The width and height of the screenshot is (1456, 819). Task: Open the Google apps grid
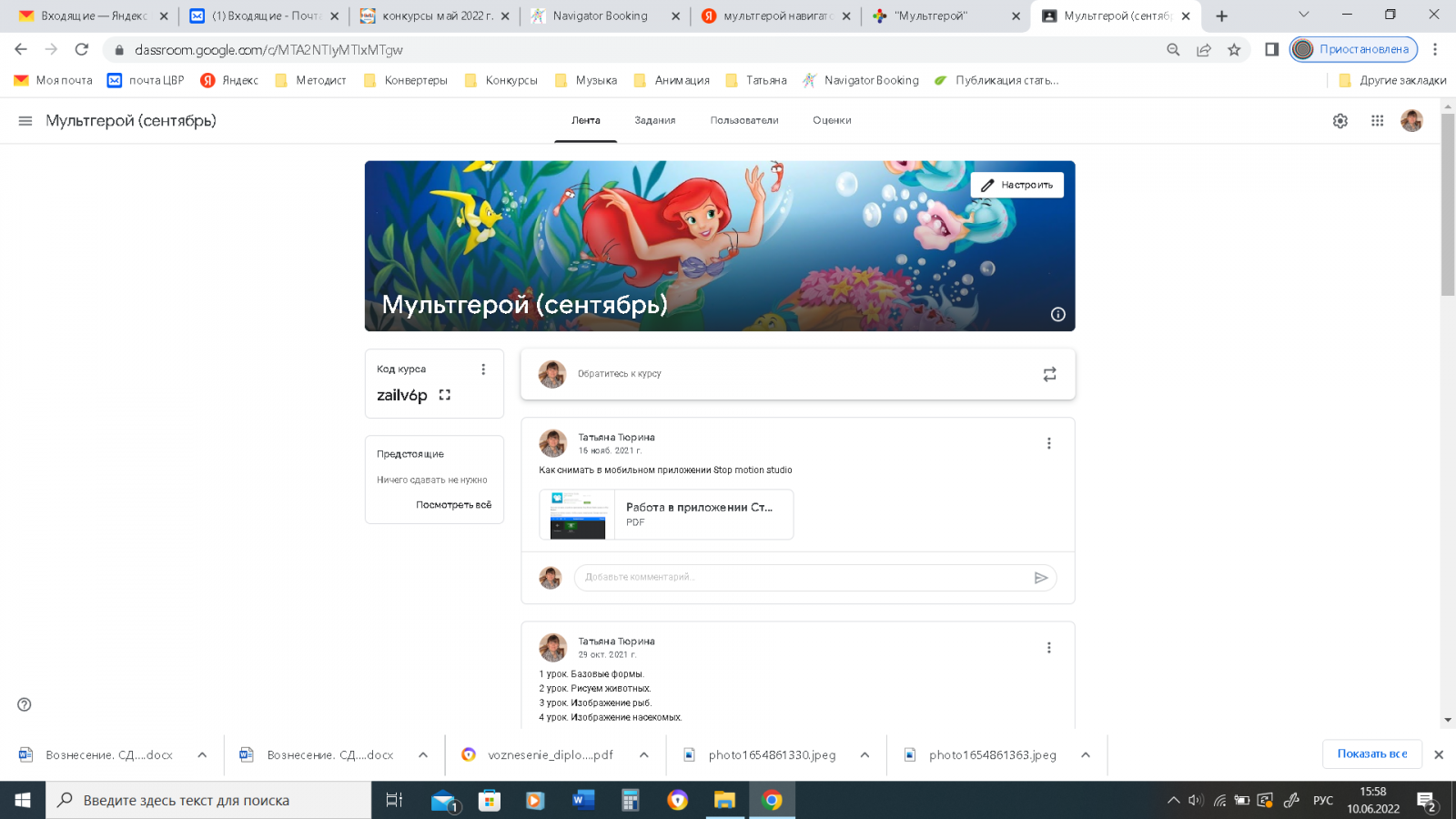pyautogui.click(x=1377, y=121)
